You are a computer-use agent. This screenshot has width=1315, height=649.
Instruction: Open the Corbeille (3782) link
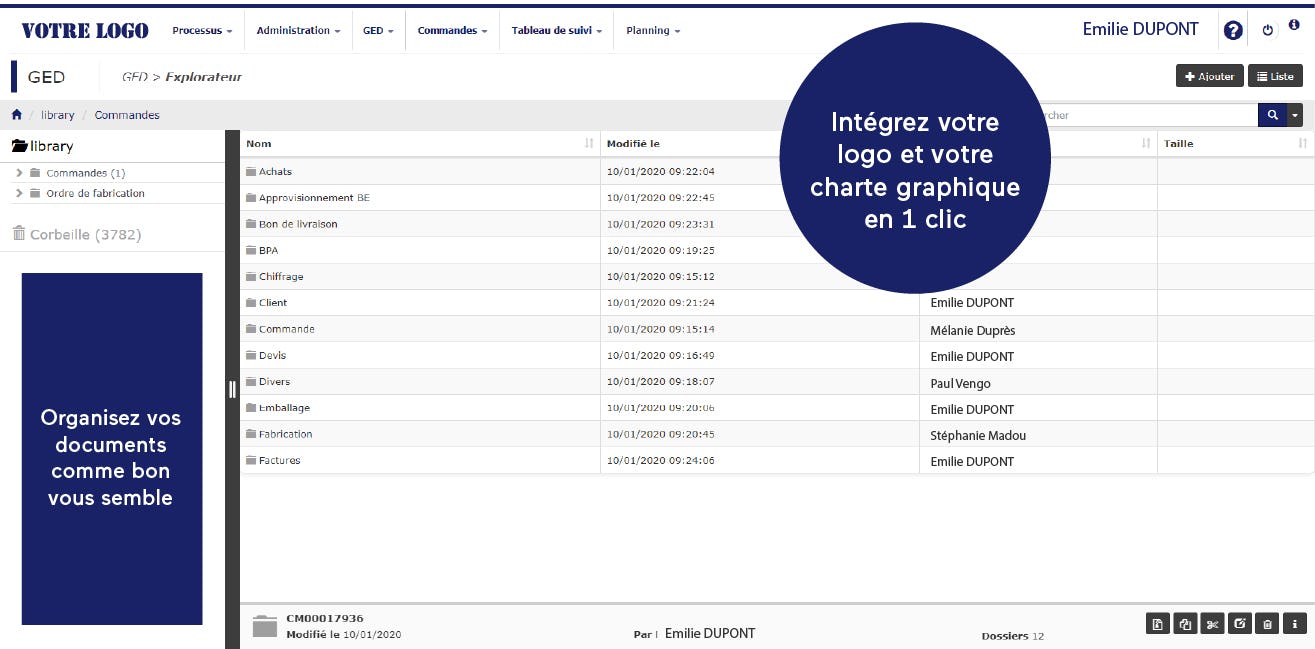point(85,234)
